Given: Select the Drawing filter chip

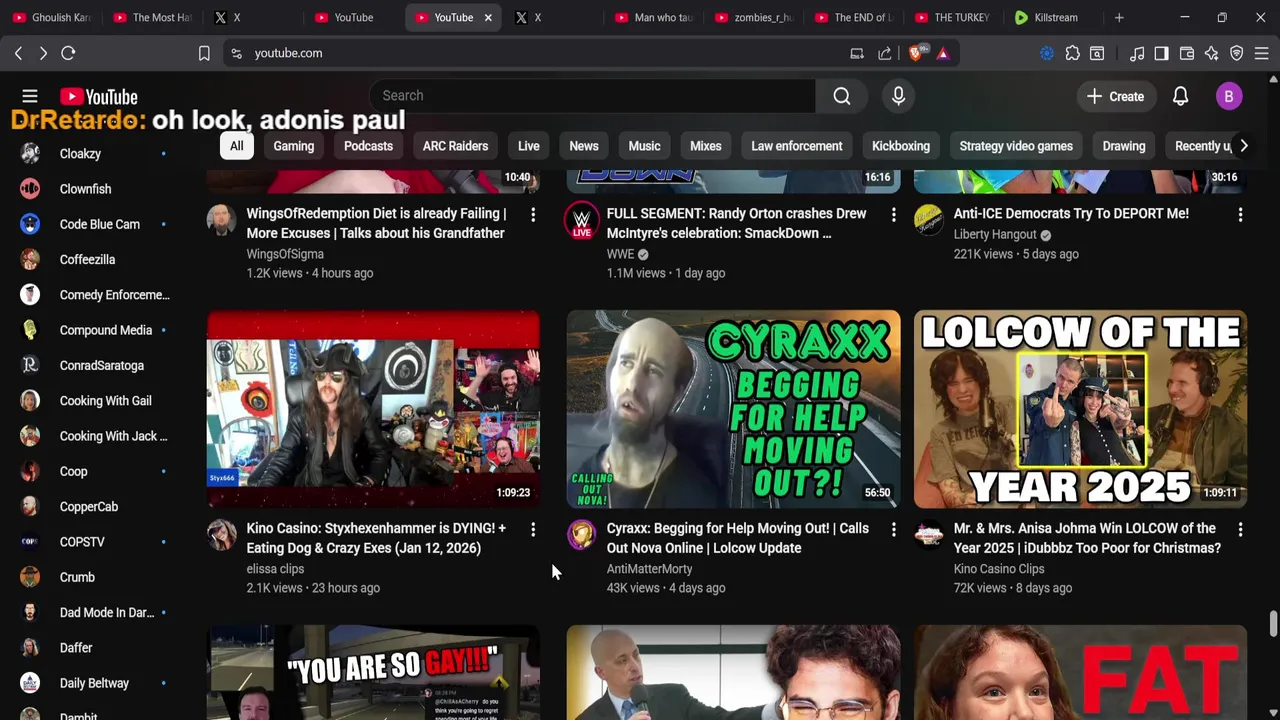Looking at the screenshot, I should click(x=1124, y=146).
